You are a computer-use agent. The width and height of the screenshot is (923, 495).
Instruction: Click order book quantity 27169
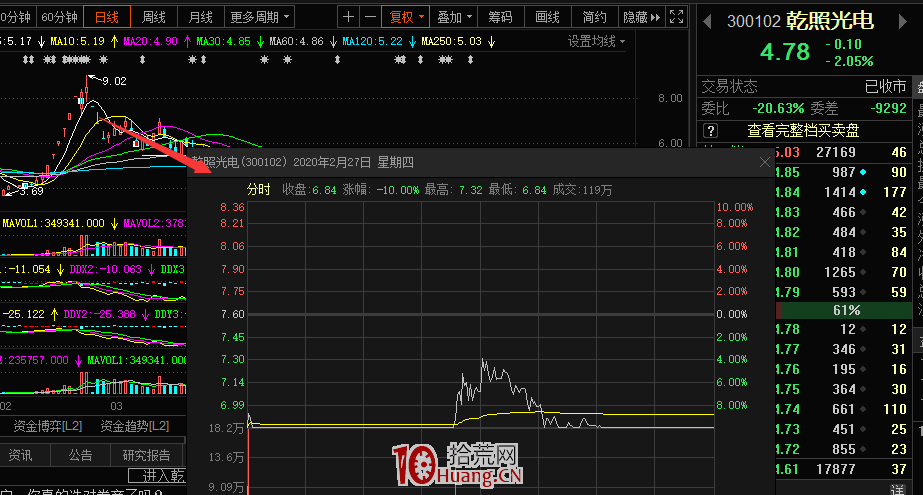836,152
